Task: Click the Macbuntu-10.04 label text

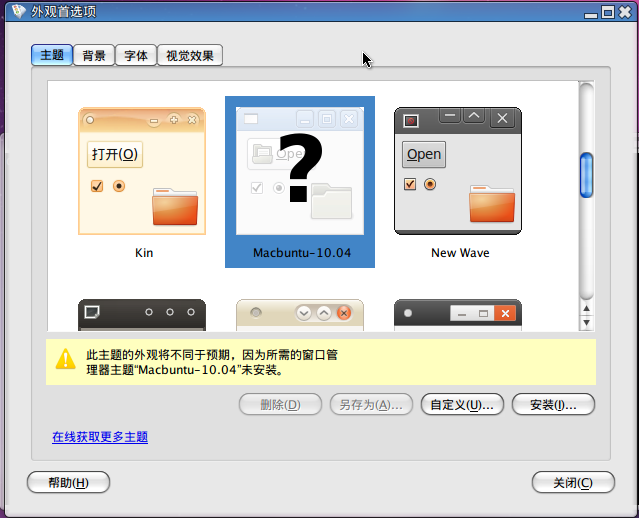Action: [302, 253]
